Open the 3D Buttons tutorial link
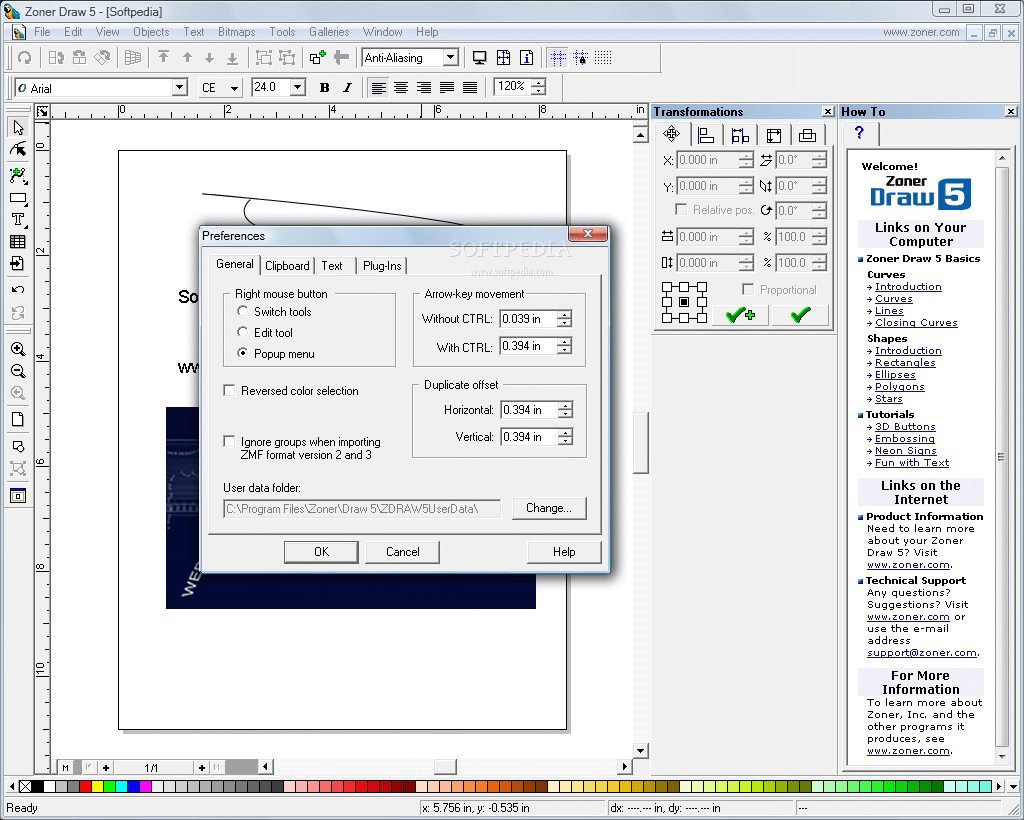Screen dimensions: 1024x820 click(x=905, y=426)
